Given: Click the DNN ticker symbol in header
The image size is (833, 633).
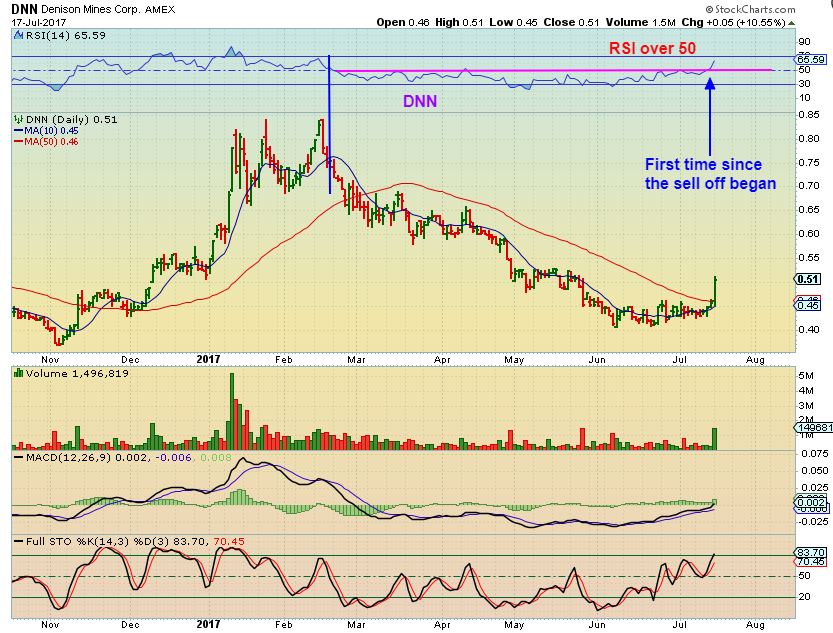Looking at the screenshot, I should pos(24,9).
